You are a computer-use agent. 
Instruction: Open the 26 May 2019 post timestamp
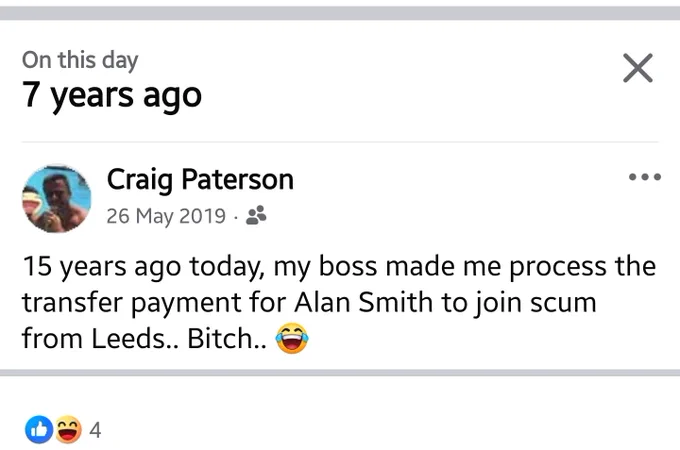[x=166, y=216]
